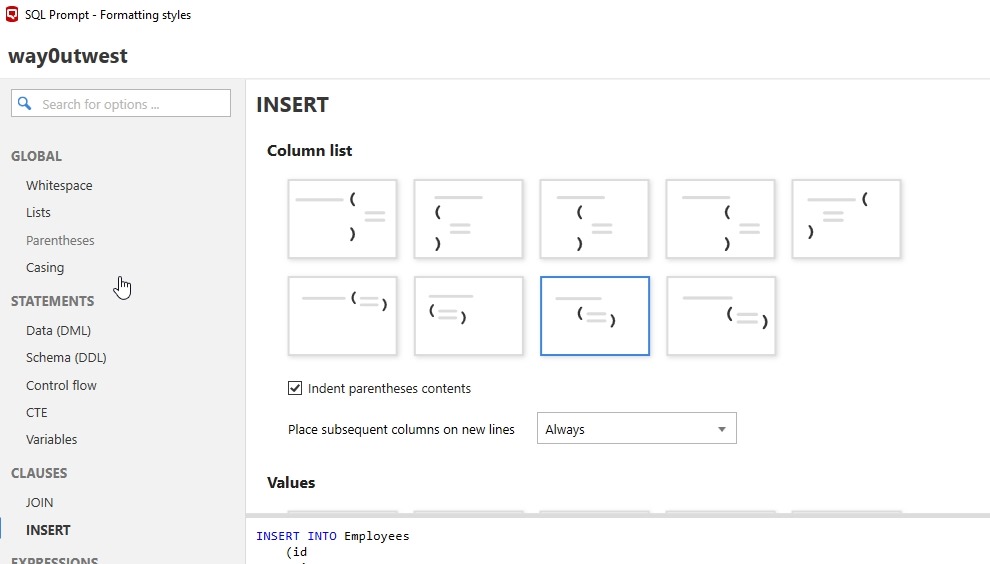
Task: Toggle Indent parentheses contents checkbox
Action: (x=295, y=388)
